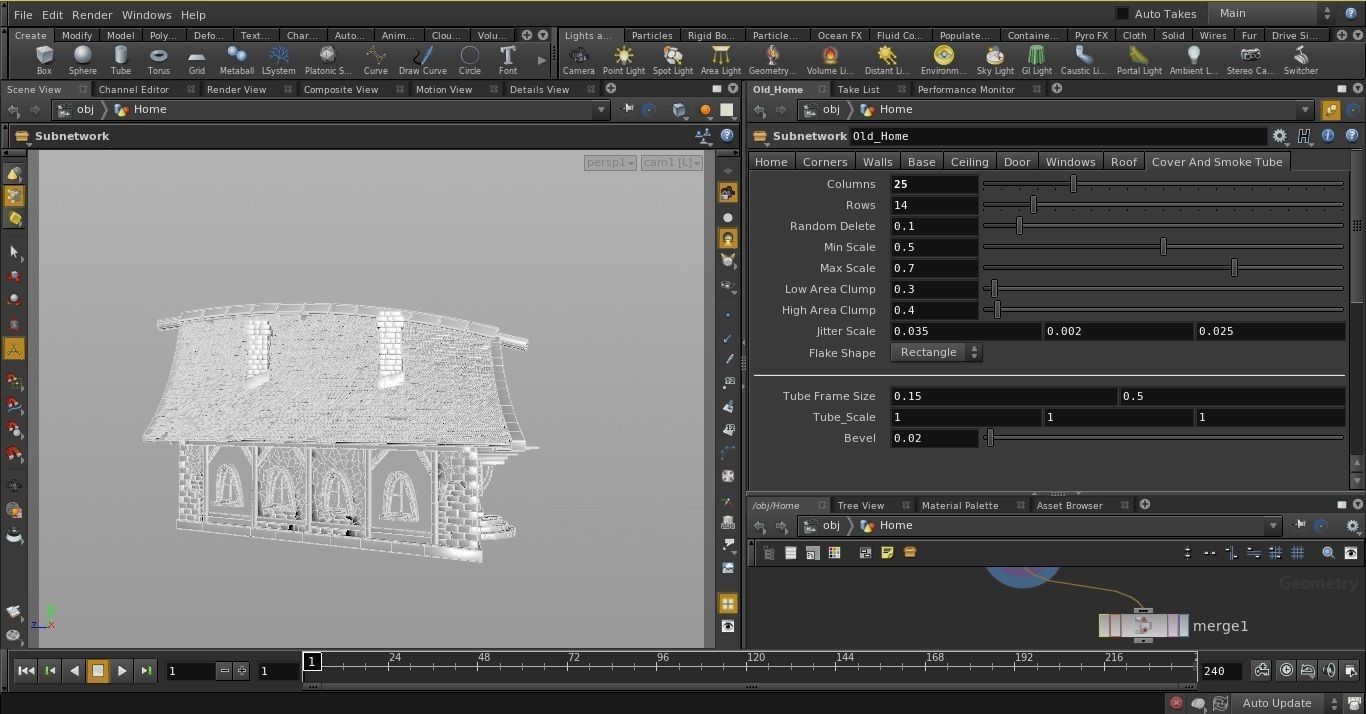1366x714 pixels.
Task: Open the Auto Update mode menu
Action: pos(1286,703)
